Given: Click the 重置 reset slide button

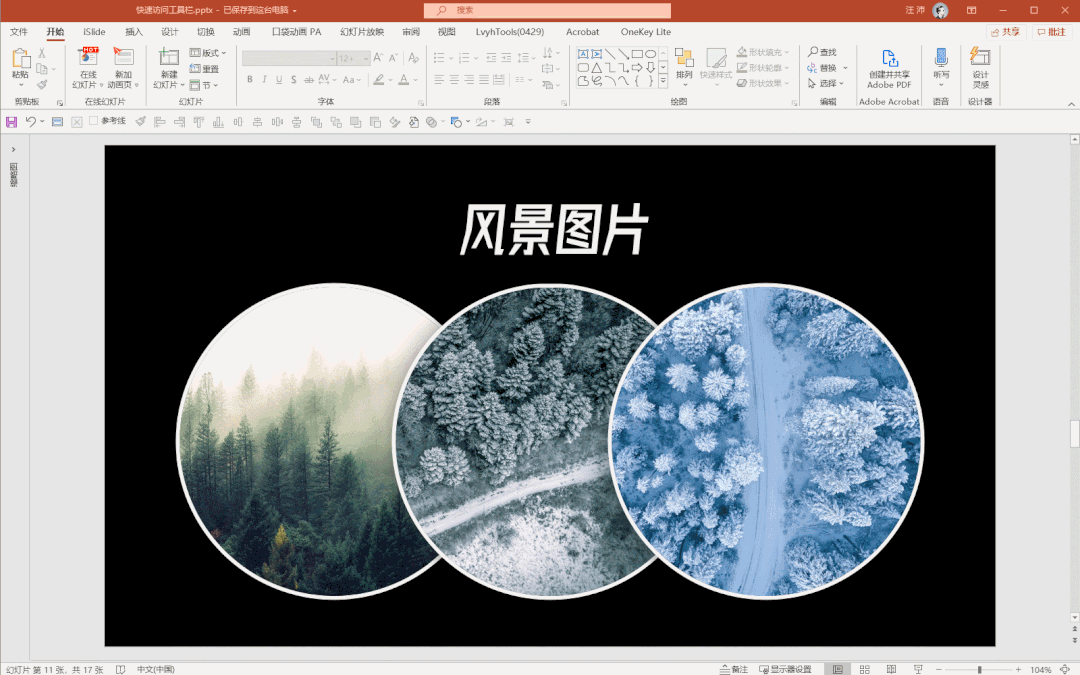Looking at the screenshot, I should pyautogui.click(x=205, y=69).
